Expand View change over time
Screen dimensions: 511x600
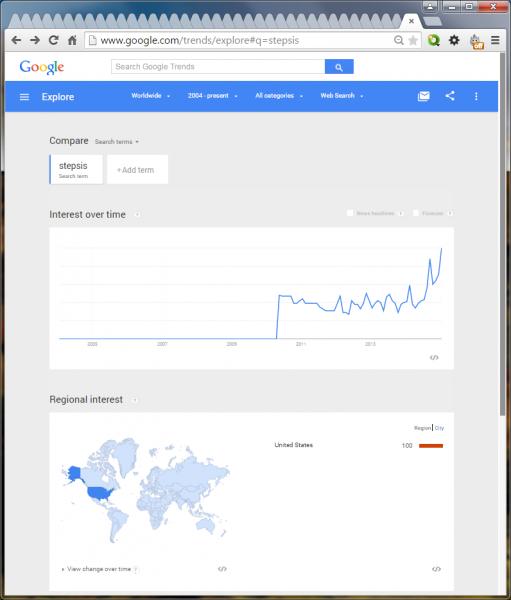coord(99,569)
